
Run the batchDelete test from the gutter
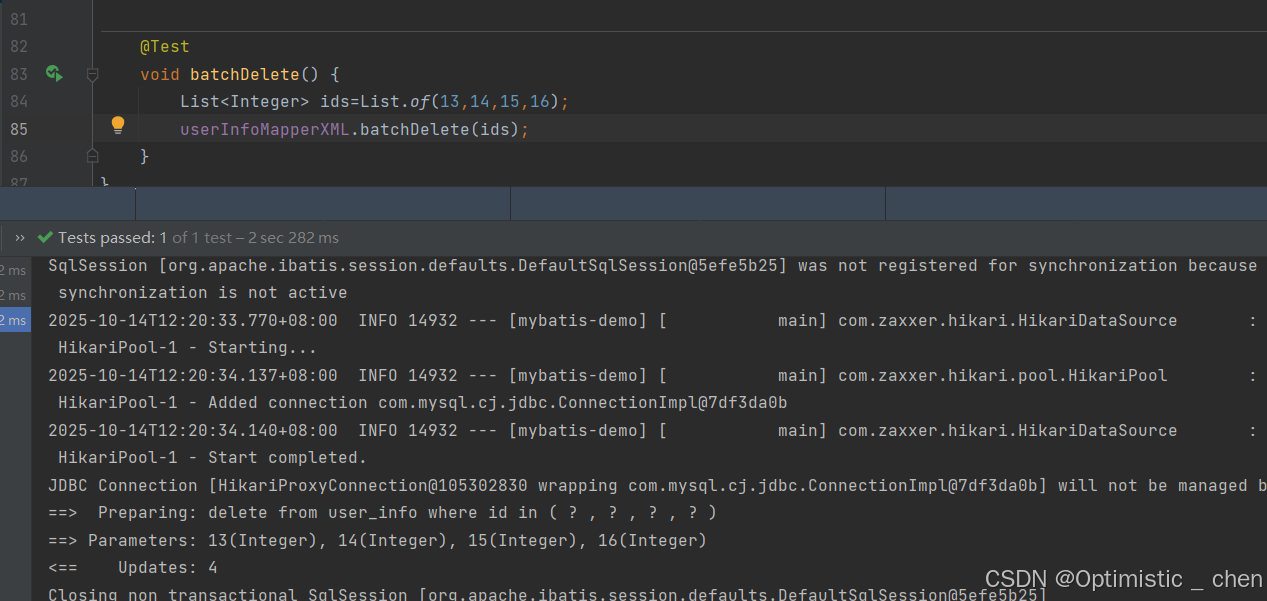point(54,74)
